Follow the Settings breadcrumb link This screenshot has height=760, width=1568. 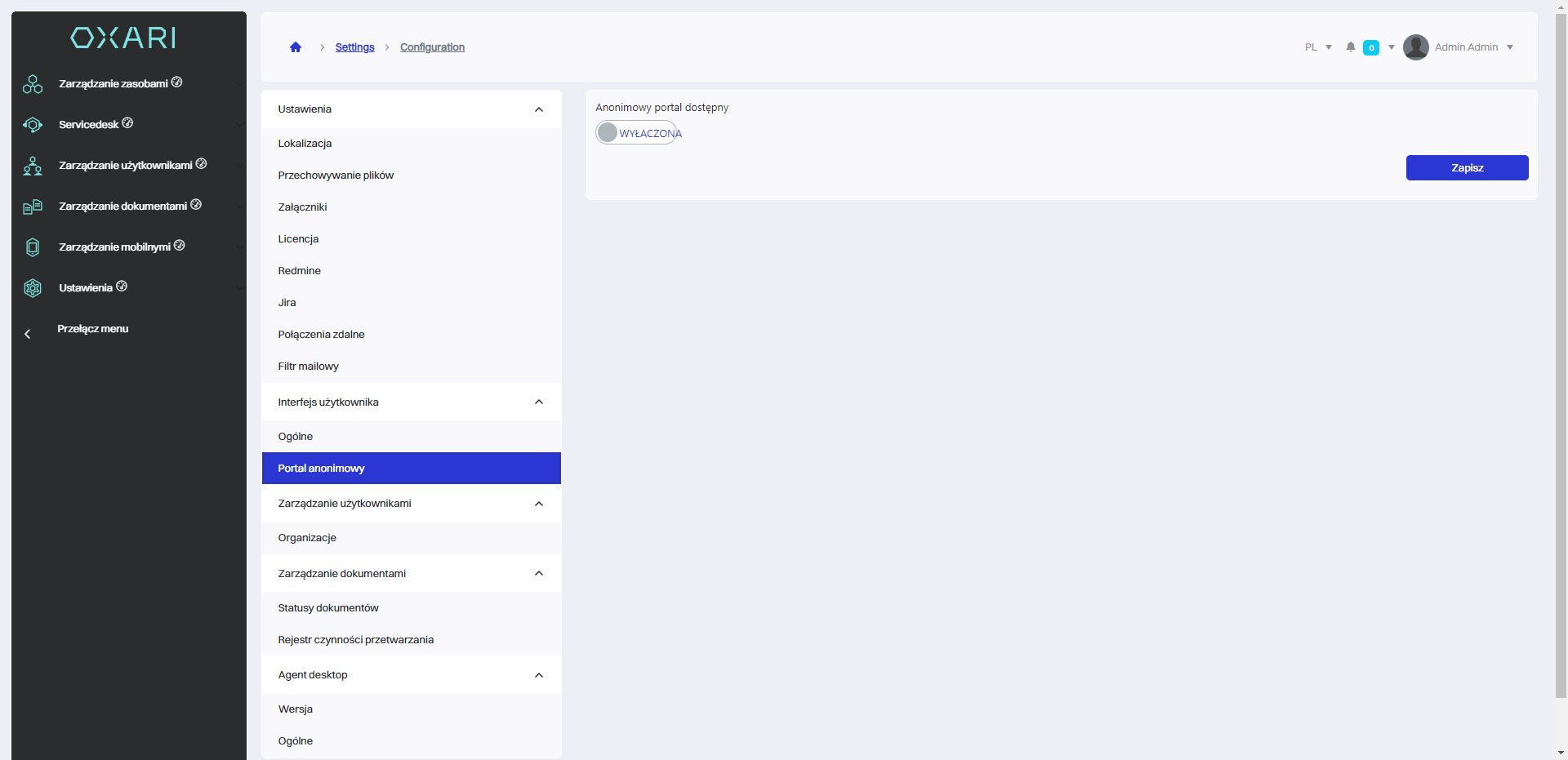[354, 47]
